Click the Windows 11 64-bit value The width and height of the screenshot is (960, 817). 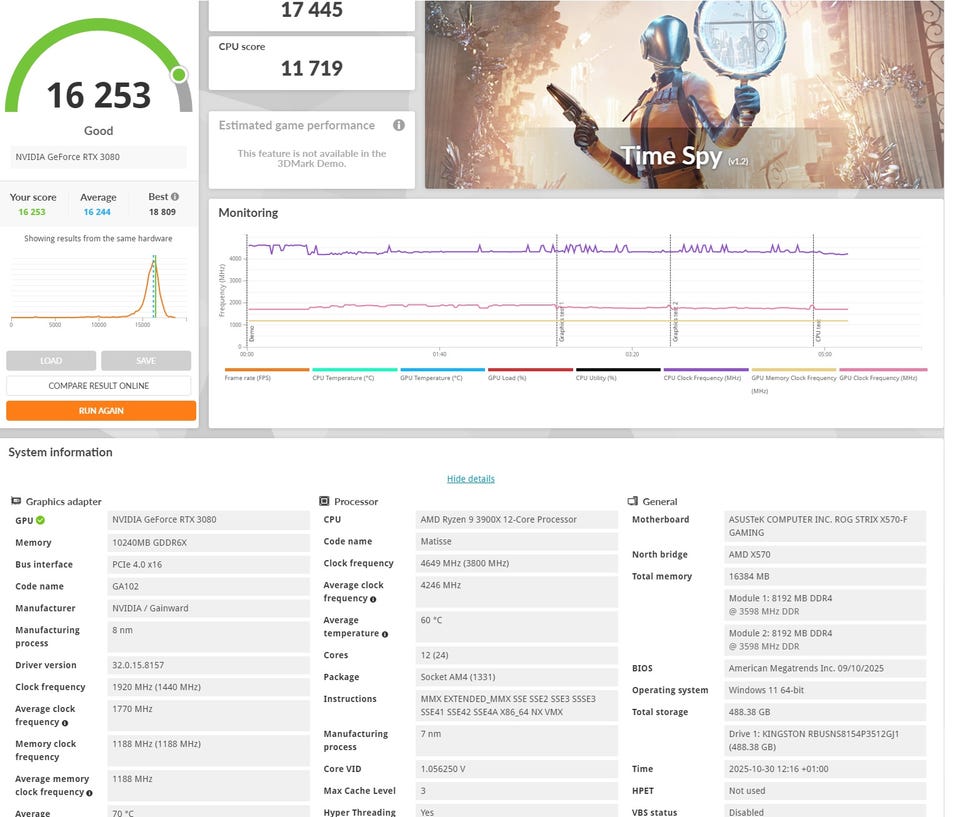pyautogui.click(x=825, y=690)
